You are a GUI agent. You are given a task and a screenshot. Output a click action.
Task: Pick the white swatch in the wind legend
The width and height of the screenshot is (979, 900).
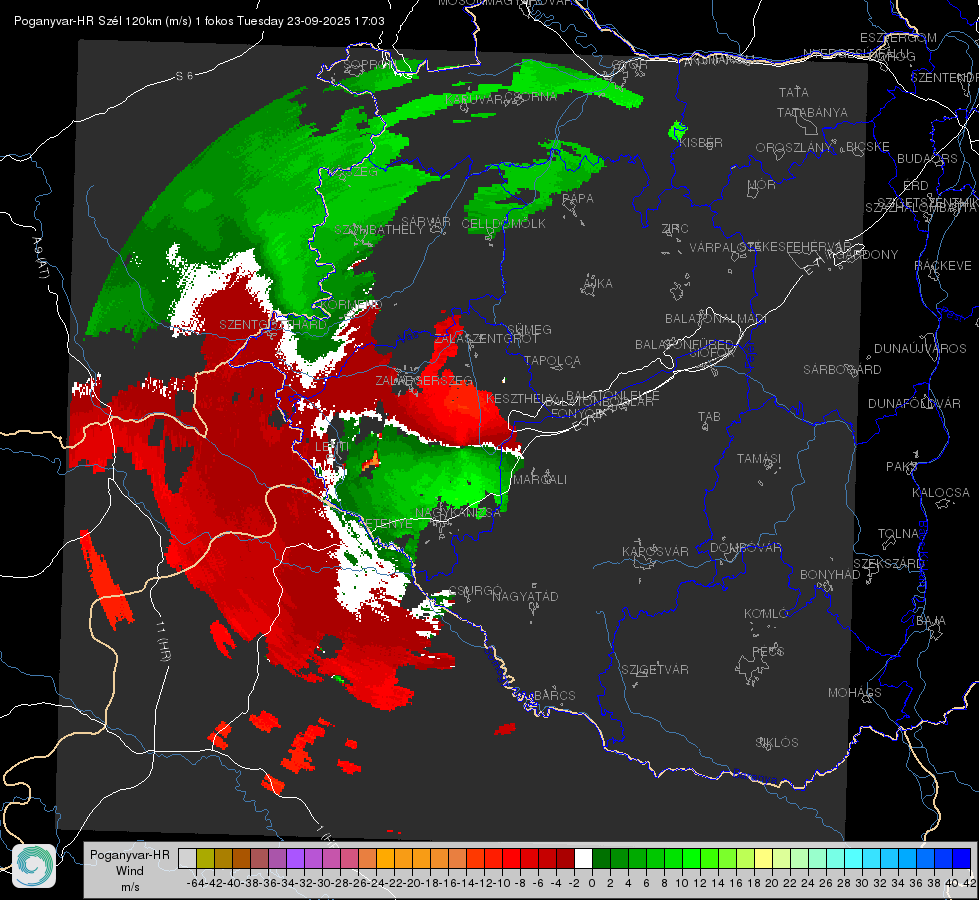(x=583, y=859)
